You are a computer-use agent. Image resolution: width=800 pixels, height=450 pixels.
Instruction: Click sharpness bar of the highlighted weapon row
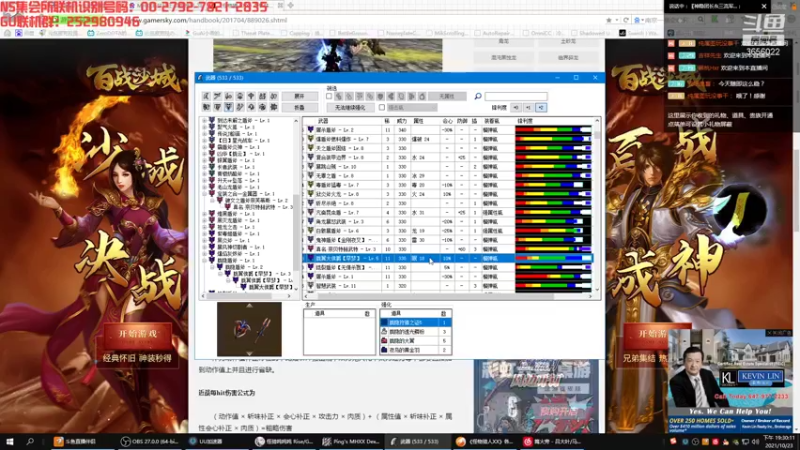coord(553,259)
